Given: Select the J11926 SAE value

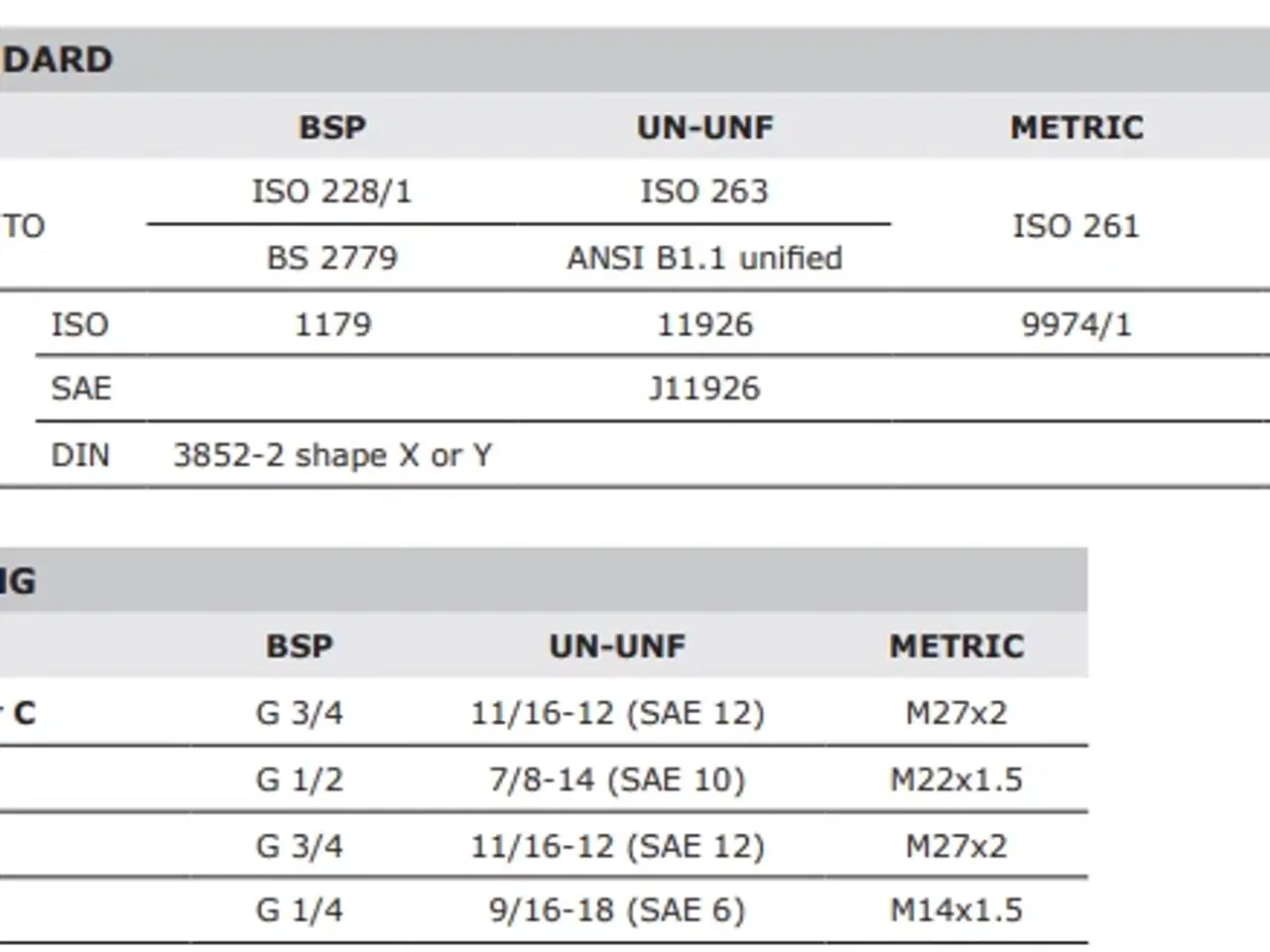Looking at the screenshot, I should pos(704,388).
